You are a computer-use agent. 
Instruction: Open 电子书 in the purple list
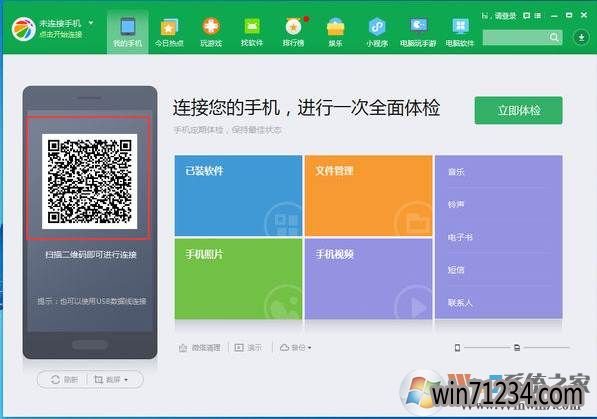(460, 237)
